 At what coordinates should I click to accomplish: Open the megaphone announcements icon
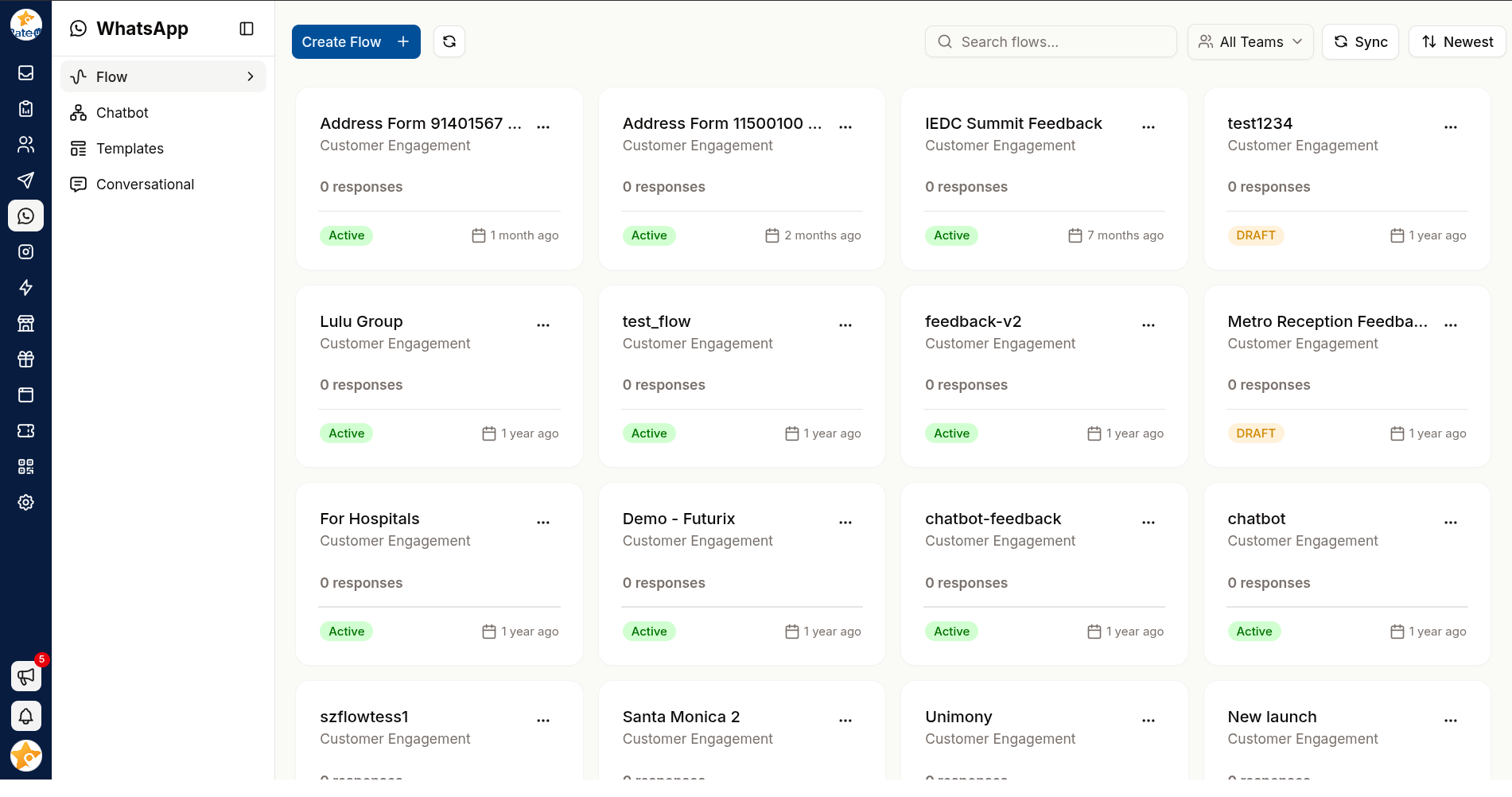point(25,677)
